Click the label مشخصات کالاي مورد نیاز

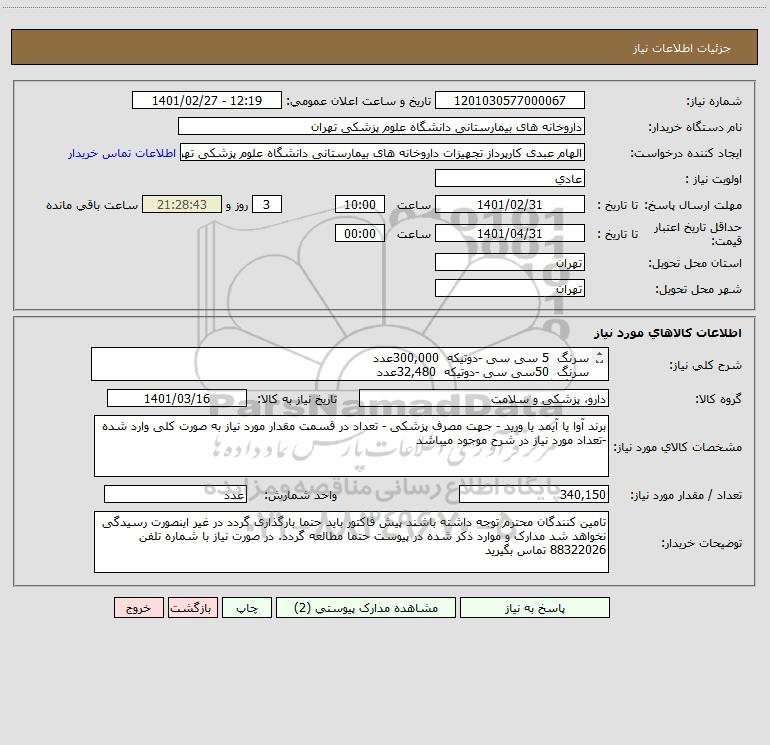click(680, 447)
